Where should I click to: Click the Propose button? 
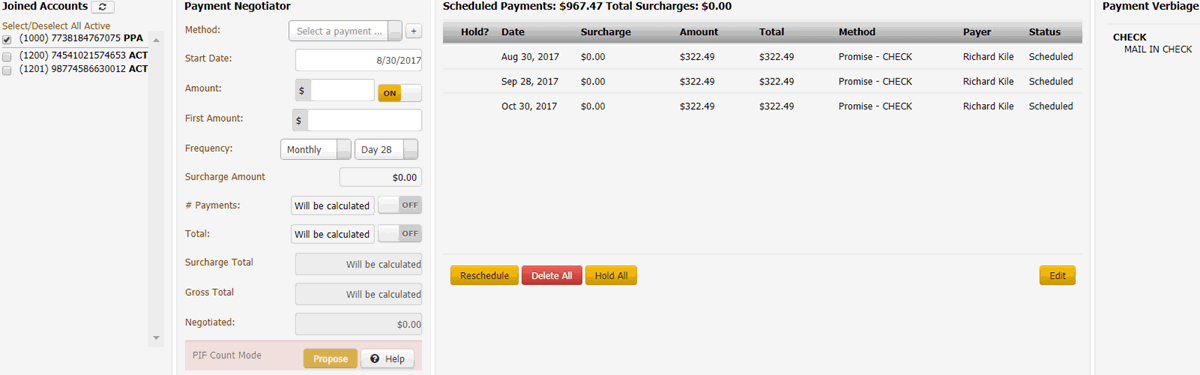pos(330,359)
